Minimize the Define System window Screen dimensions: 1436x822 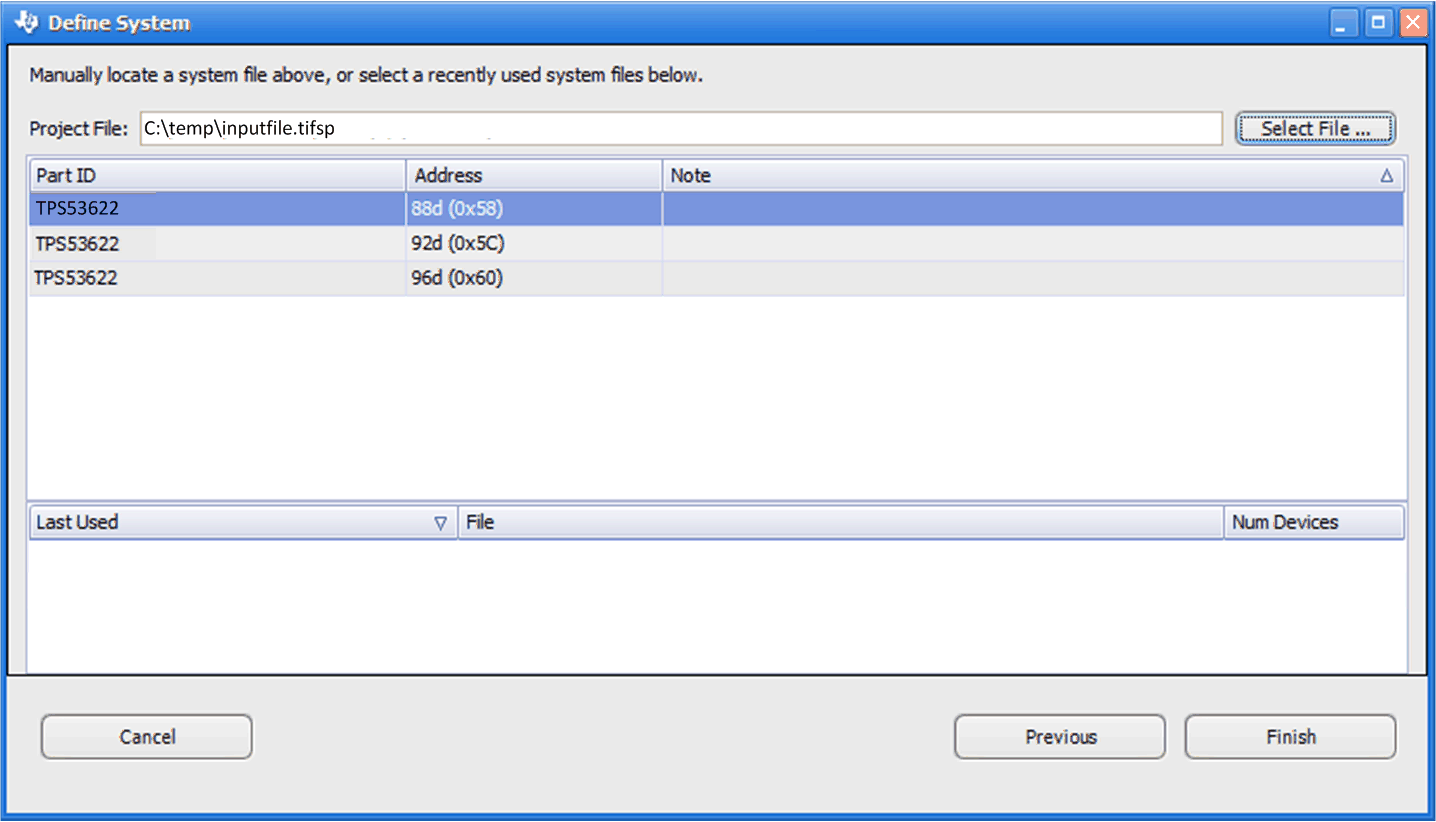(1345, 23)
